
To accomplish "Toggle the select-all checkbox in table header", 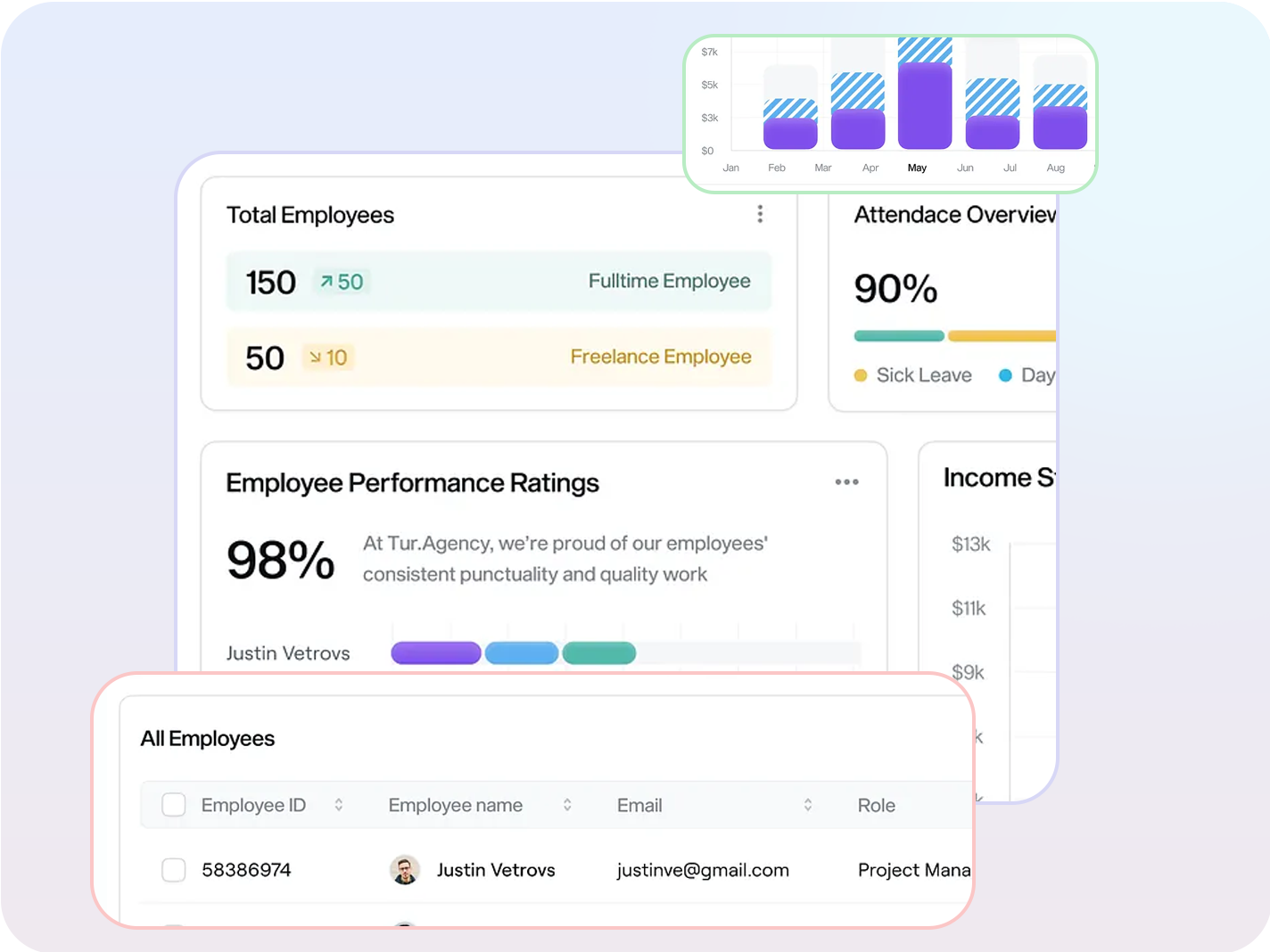I will pos(174,805).
